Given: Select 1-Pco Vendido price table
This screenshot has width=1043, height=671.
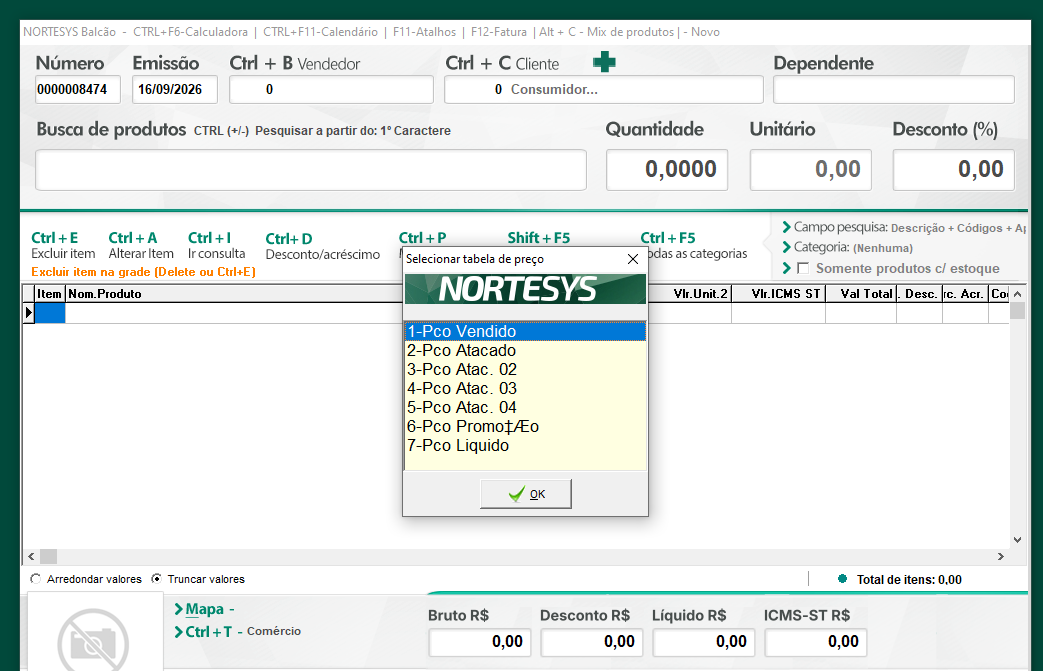Looking at the screenshot, I should (x=525, y=331).
